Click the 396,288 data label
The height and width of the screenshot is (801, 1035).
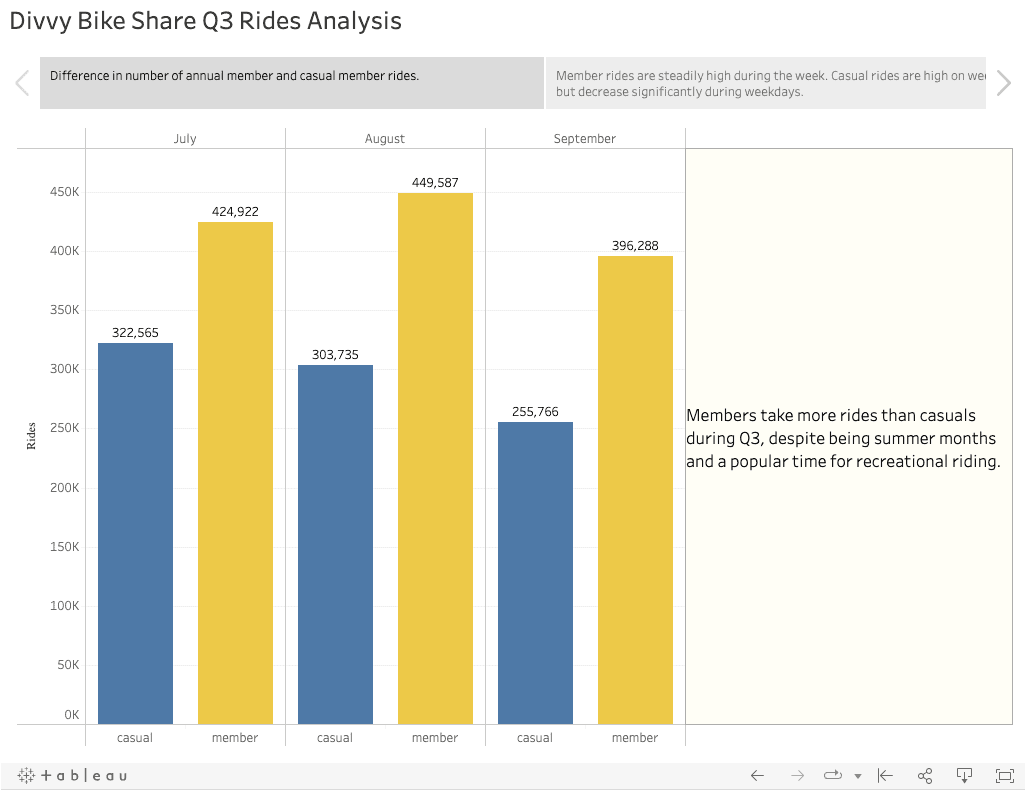pyautogui.click(x=635, y=246)
